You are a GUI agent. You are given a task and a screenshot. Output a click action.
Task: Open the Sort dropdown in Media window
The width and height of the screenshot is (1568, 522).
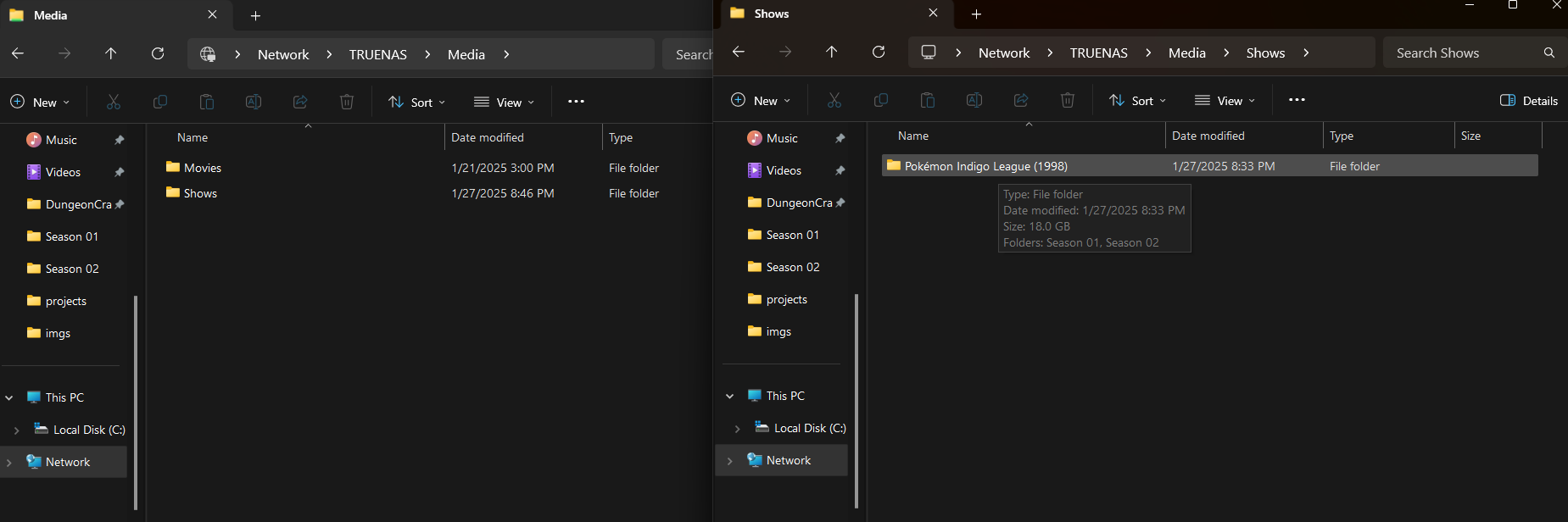(416, 103)
